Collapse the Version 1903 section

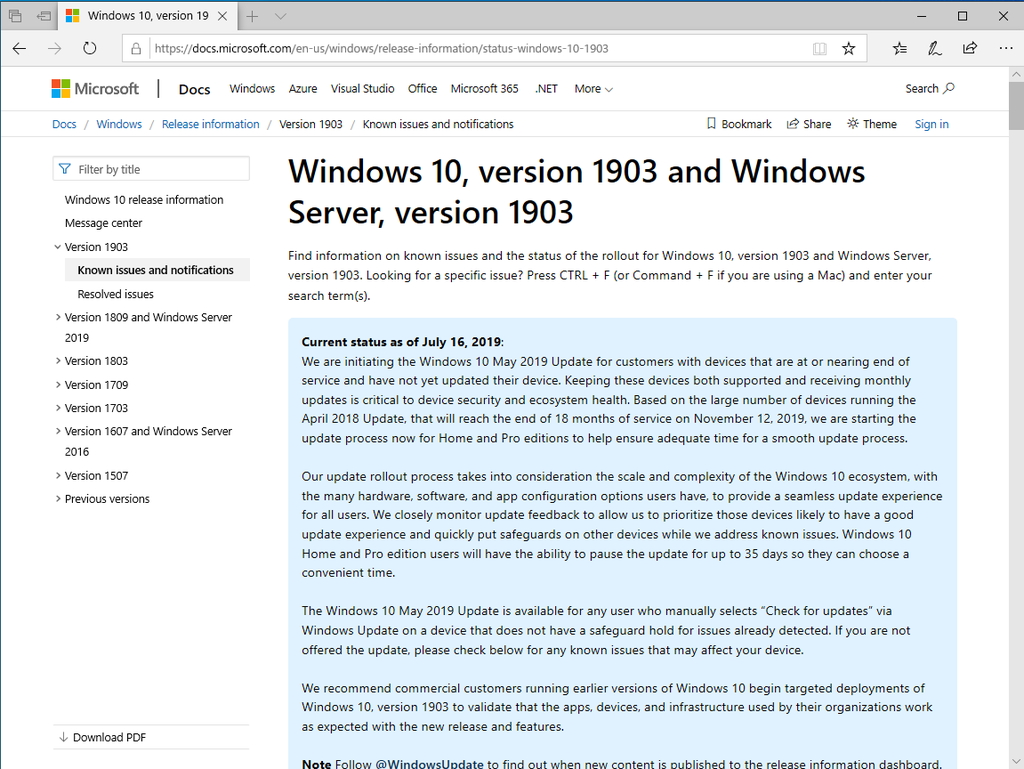click(57, 246)
